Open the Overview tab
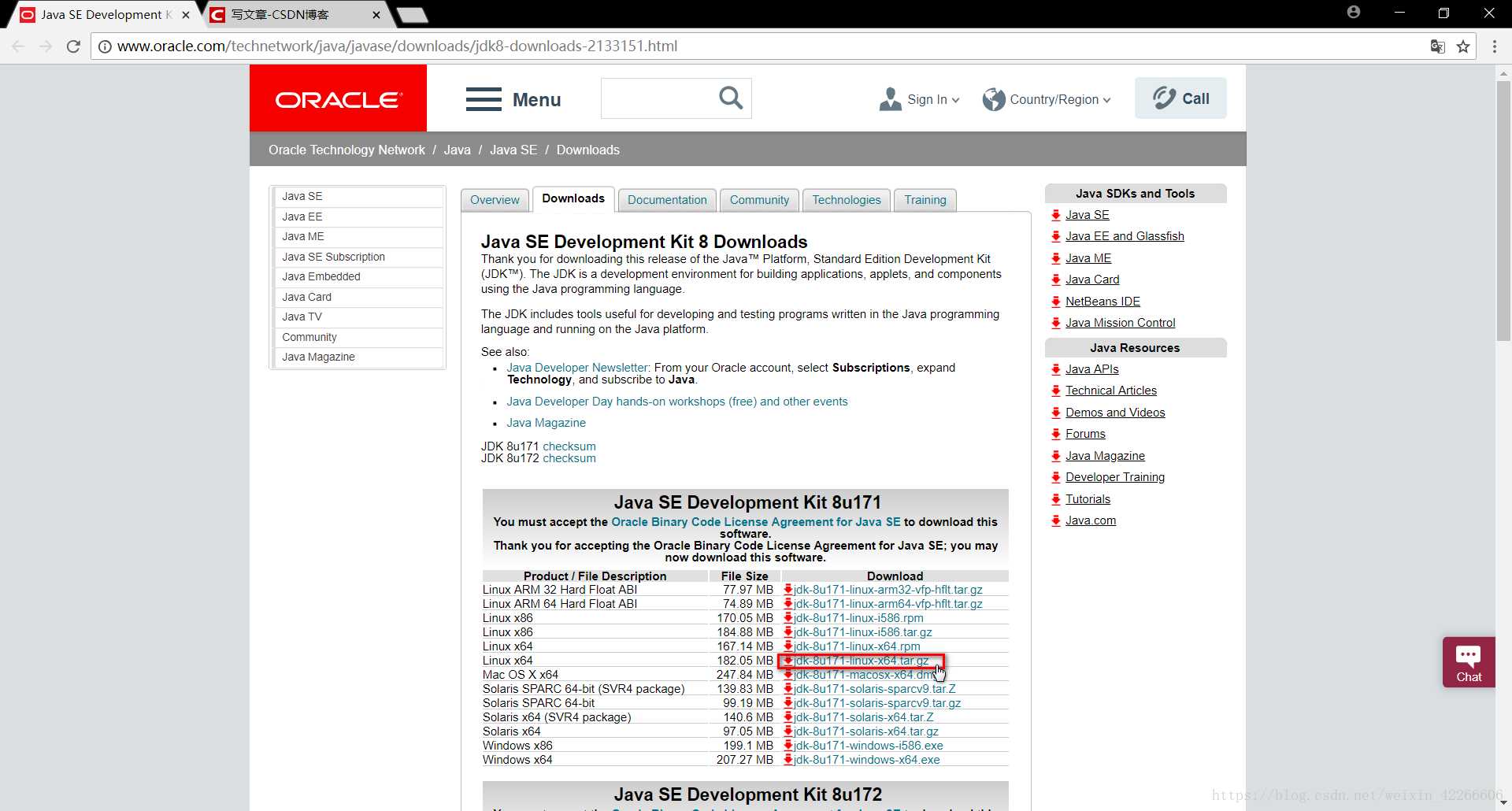This screenshot has width=1512, height=811. coord(495,200)
